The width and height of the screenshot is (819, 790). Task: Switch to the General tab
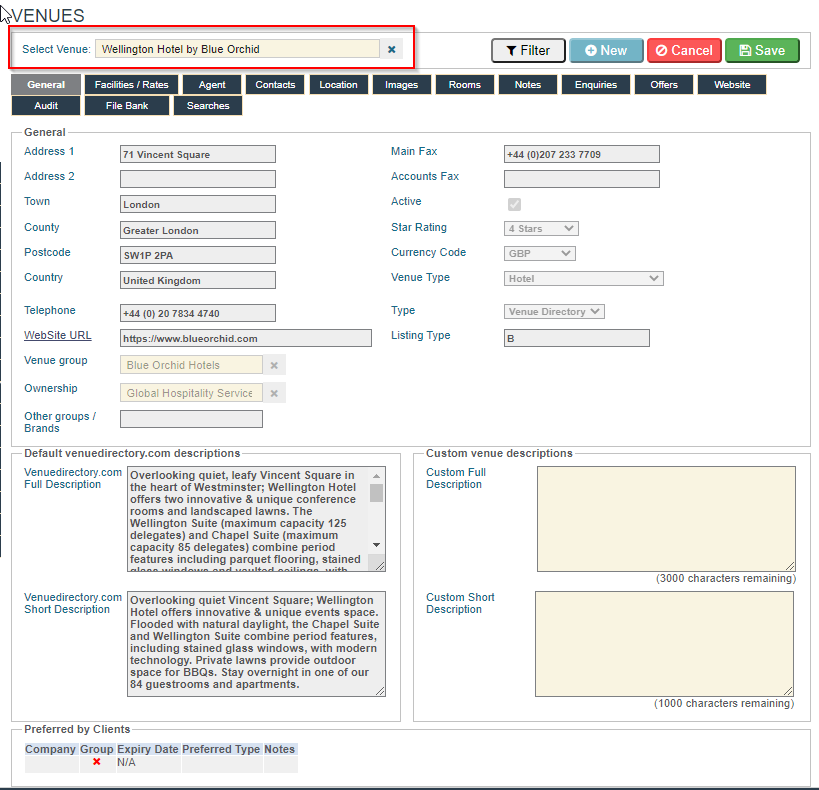(x=46, y=85)
